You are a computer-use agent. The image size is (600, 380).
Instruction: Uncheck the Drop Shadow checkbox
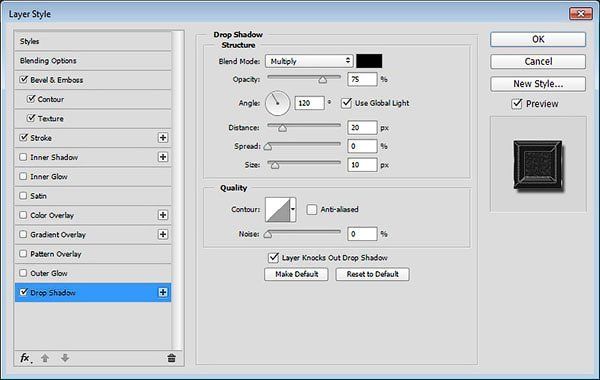[23, 292]
